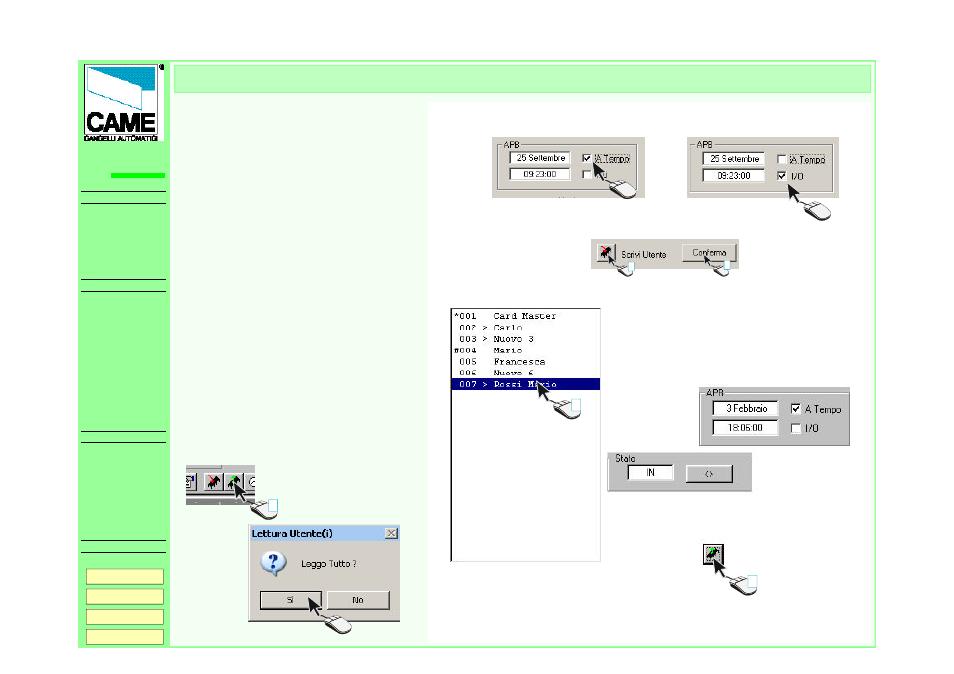The width and height of the screenshot is (954, 674).
Task: Click the icon button beside the Scrivi Utente label
Action: click(605, 252)
